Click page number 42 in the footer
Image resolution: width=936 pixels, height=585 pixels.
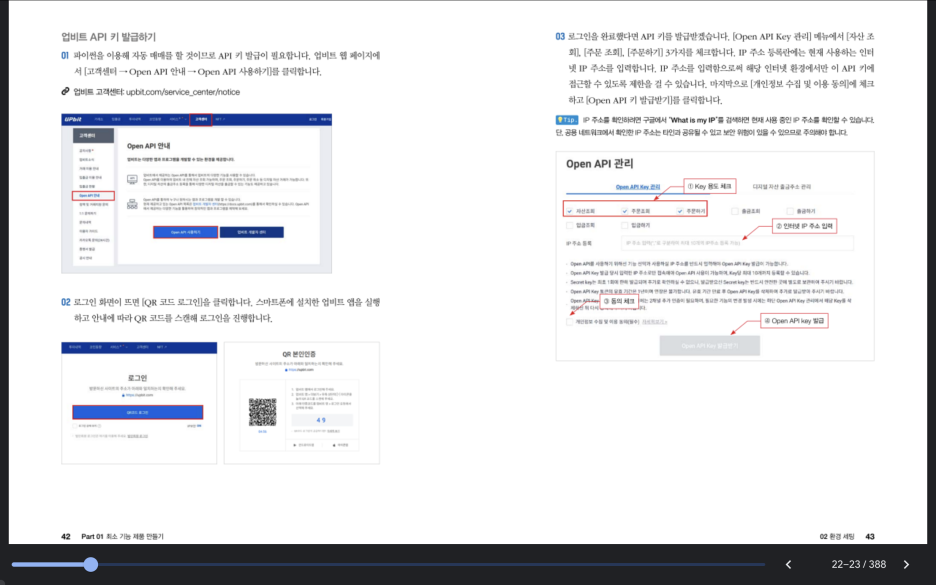[x=66, y=537]
